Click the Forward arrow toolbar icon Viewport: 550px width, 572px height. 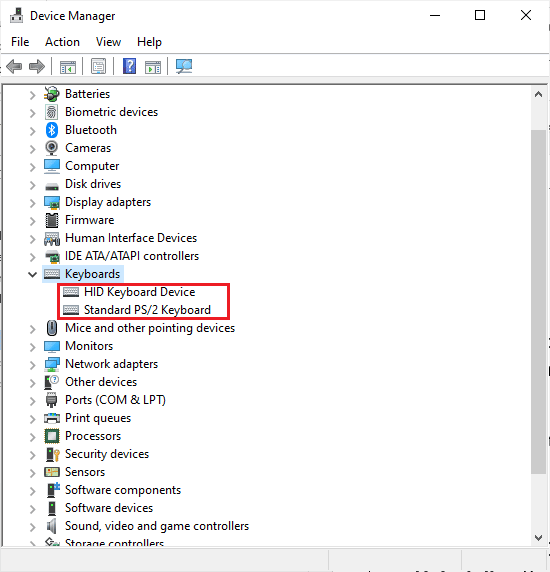pos(37,67)
